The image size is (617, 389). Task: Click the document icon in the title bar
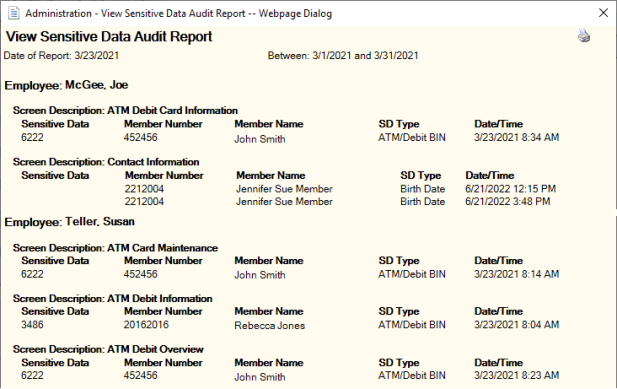14,13
